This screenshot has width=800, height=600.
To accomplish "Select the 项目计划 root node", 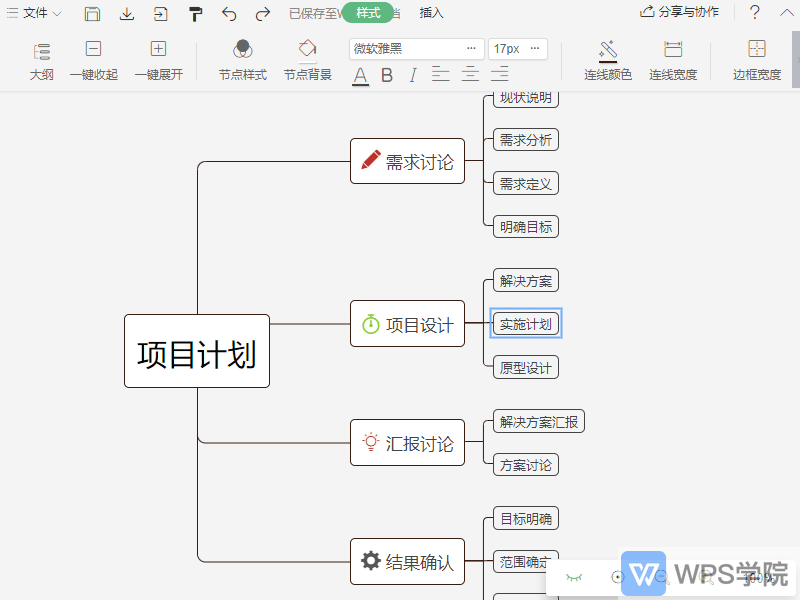I will tap(197, 351).
